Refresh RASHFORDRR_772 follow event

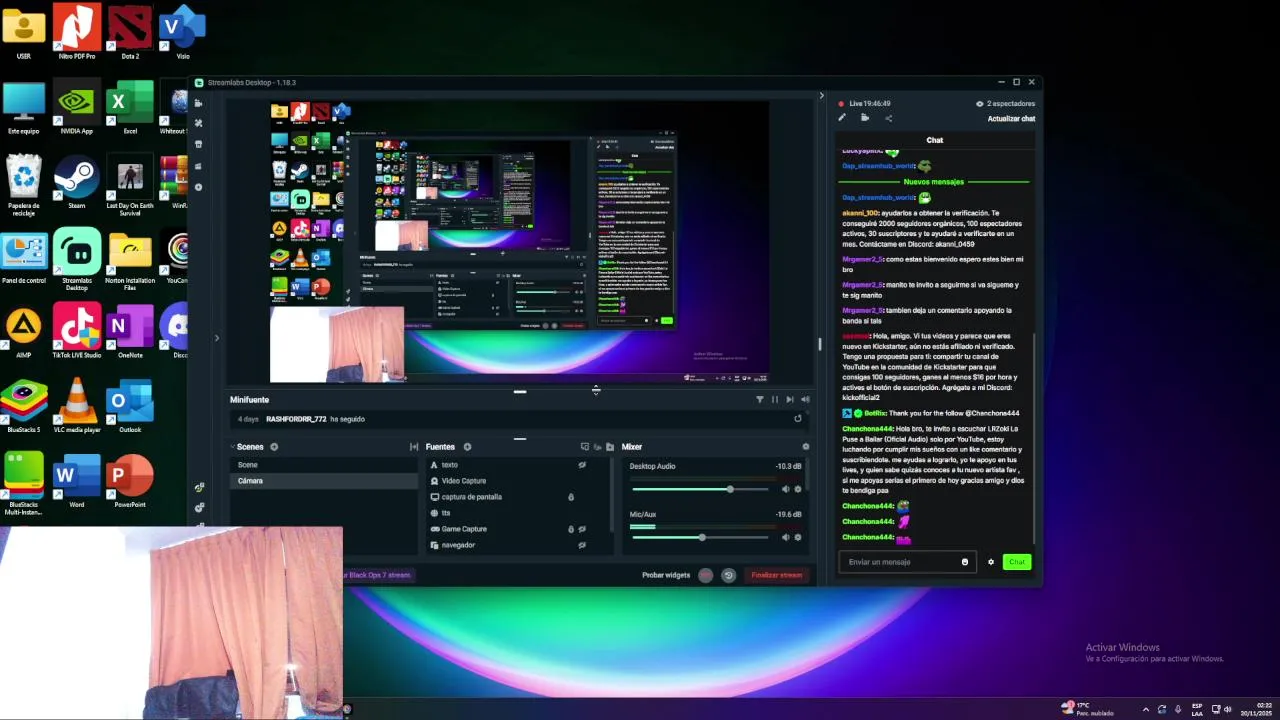pyautogui.click(x=798, y=419)
